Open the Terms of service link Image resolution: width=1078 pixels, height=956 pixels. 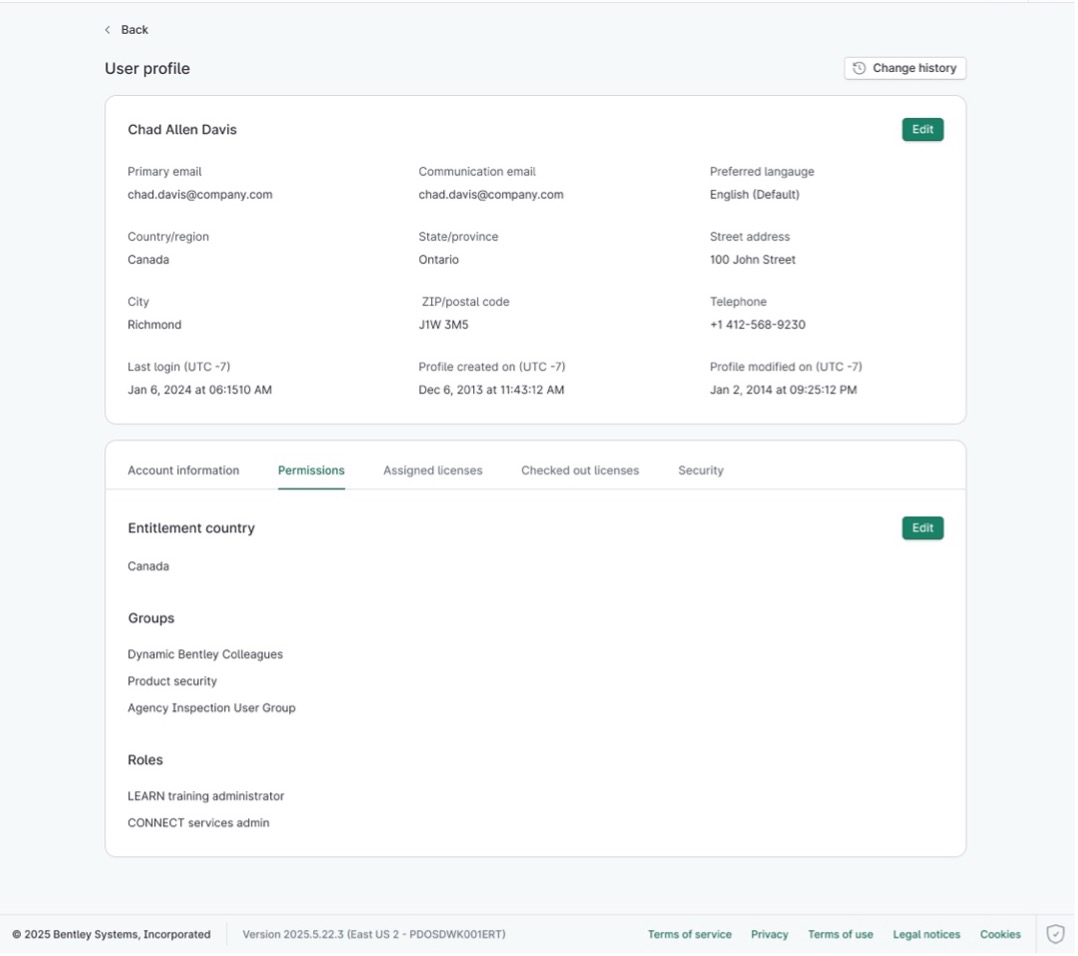[689, 934]
